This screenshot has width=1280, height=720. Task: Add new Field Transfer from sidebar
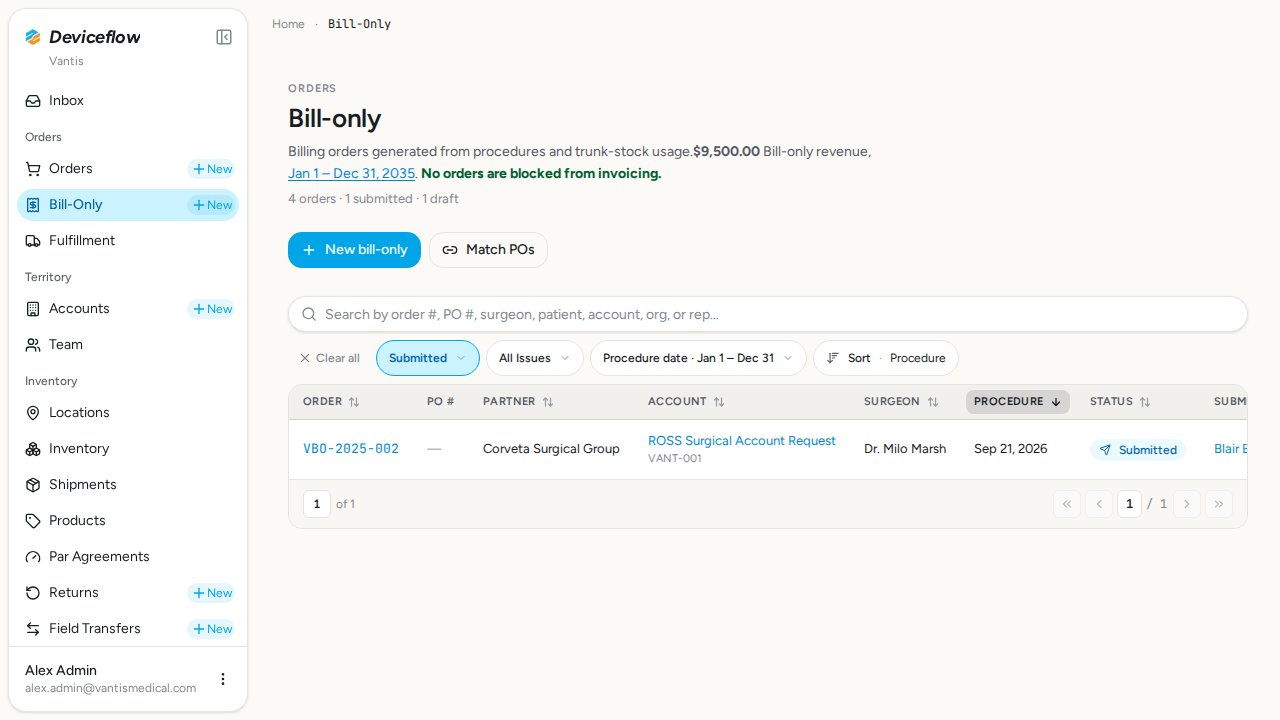tap(212, 629)
